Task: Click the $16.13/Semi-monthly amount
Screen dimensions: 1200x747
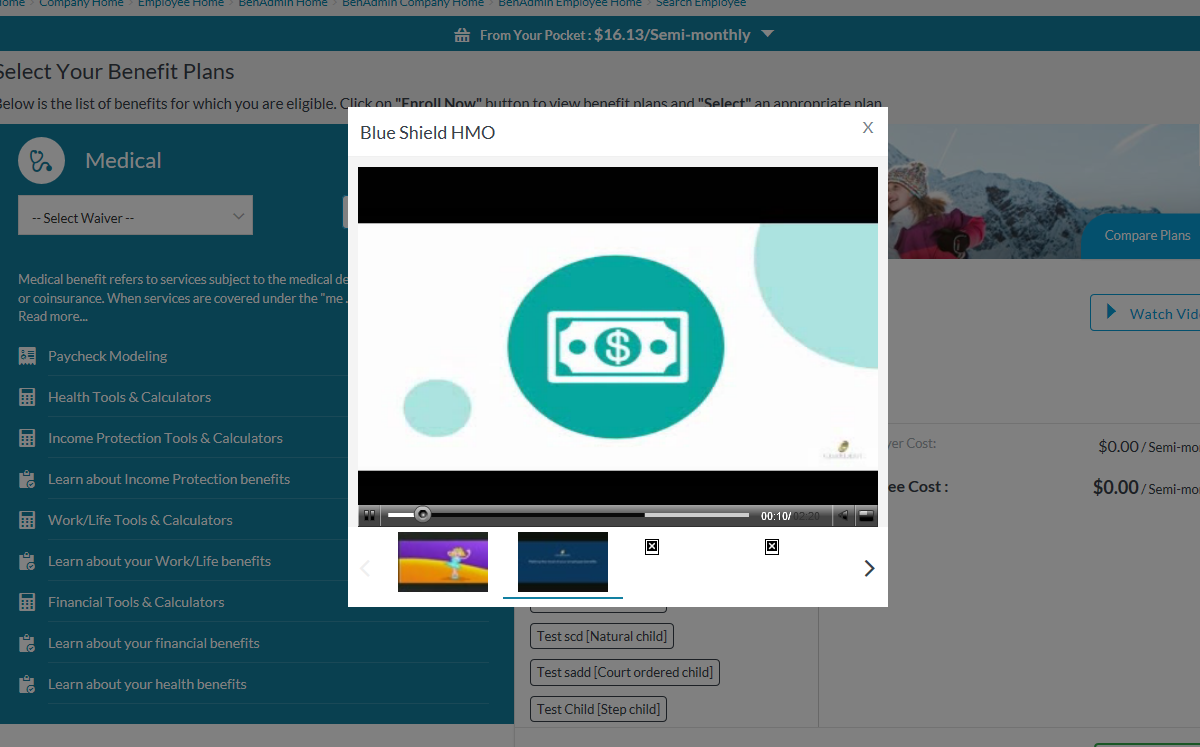Action: click(x=672, y=35)
